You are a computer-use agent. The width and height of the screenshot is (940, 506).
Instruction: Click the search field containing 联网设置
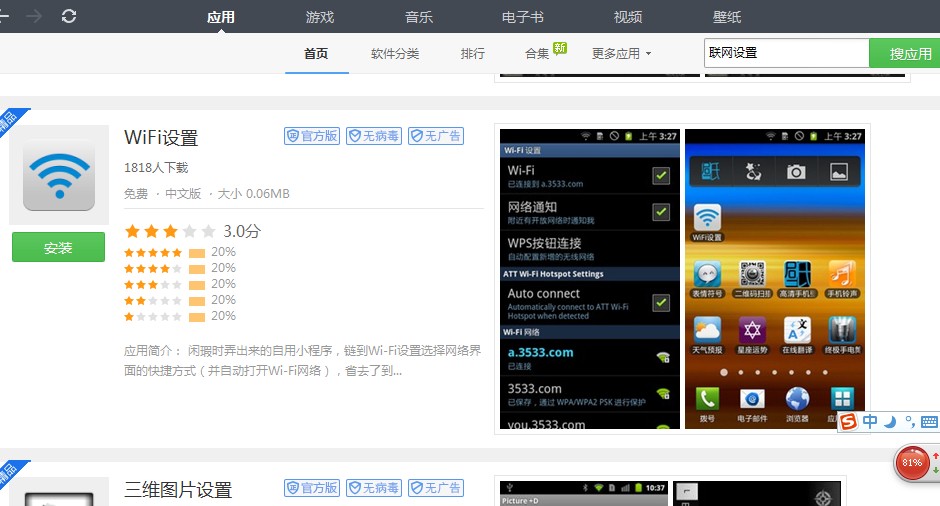[786, 53]
